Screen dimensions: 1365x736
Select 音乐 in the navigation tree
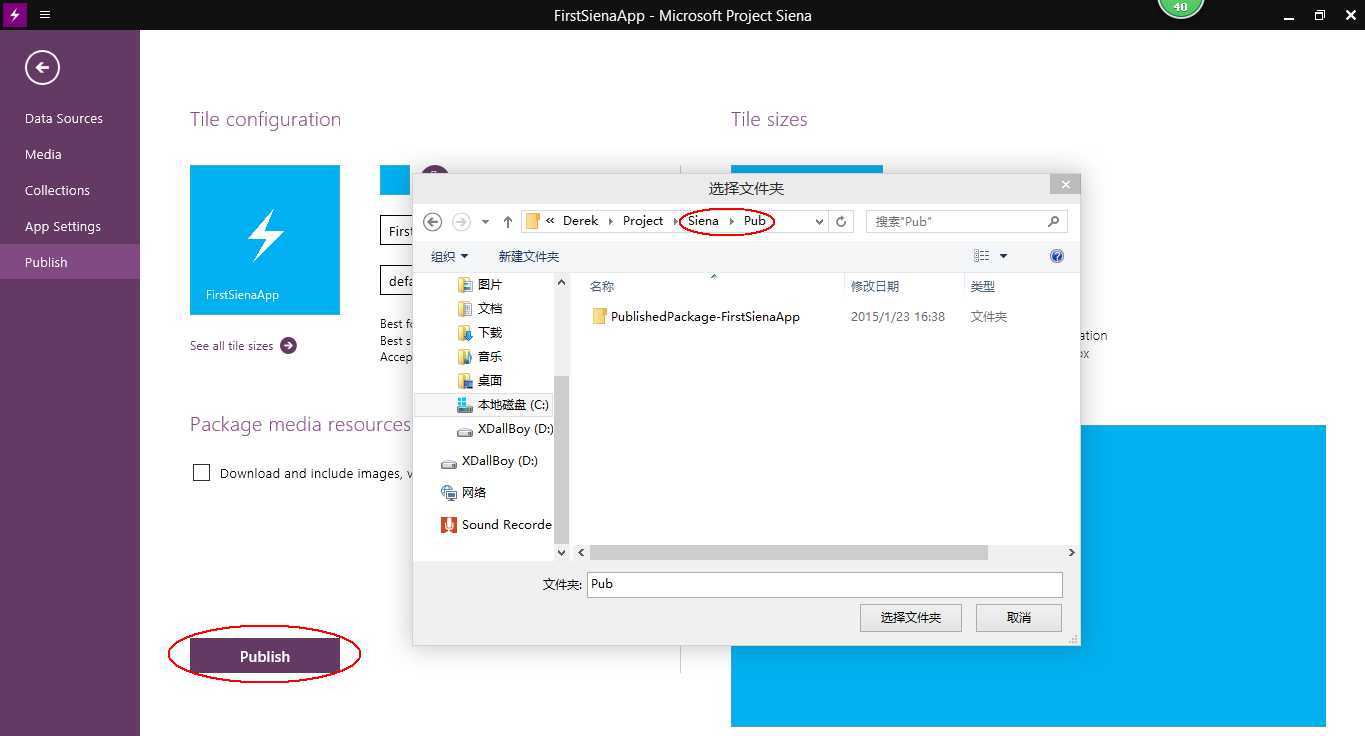point(490,356)
